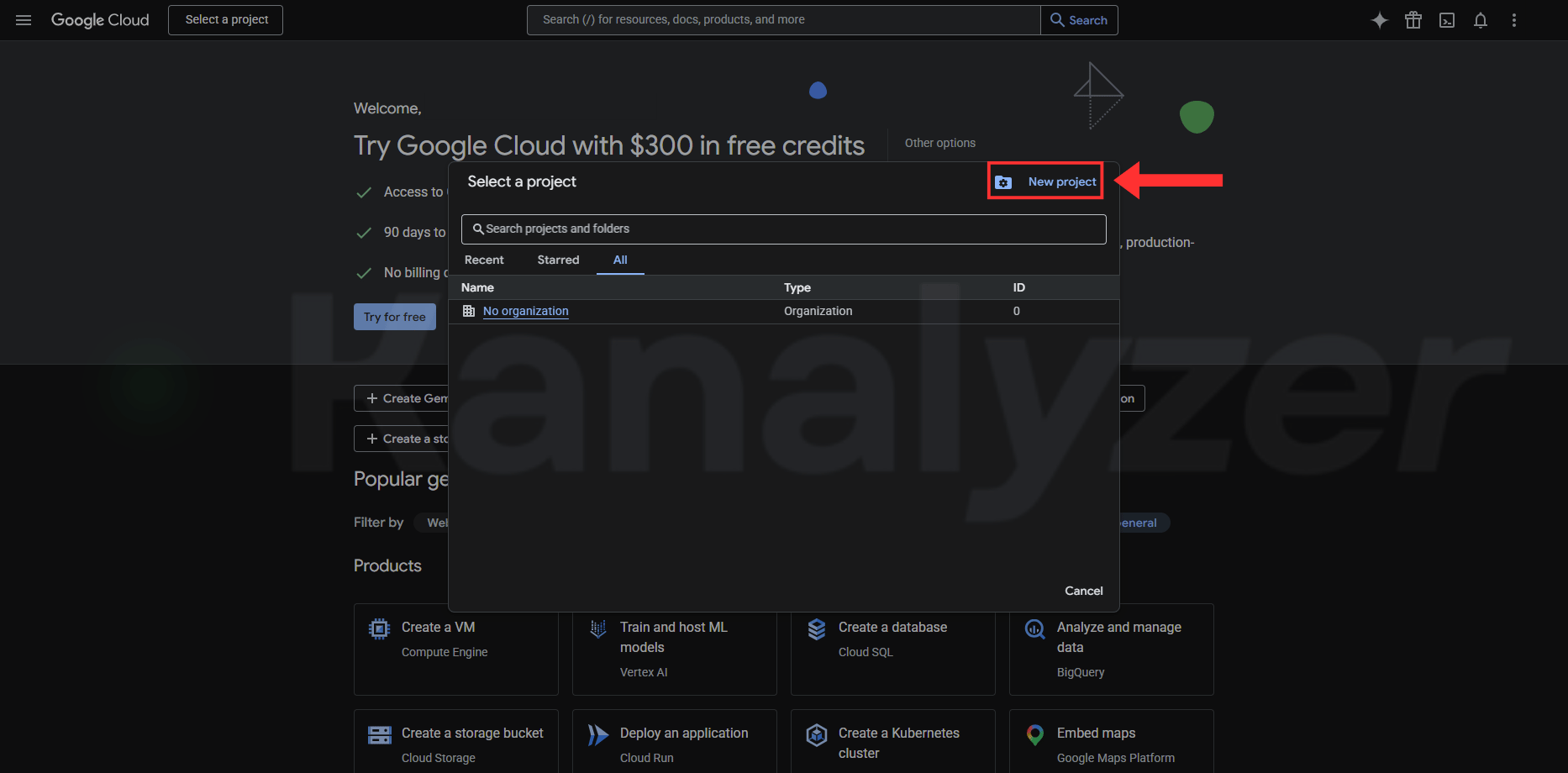The image size is (1568, 773).
Task: Click the Cloud Run arrows icon
Action: (x=598, y=735)
